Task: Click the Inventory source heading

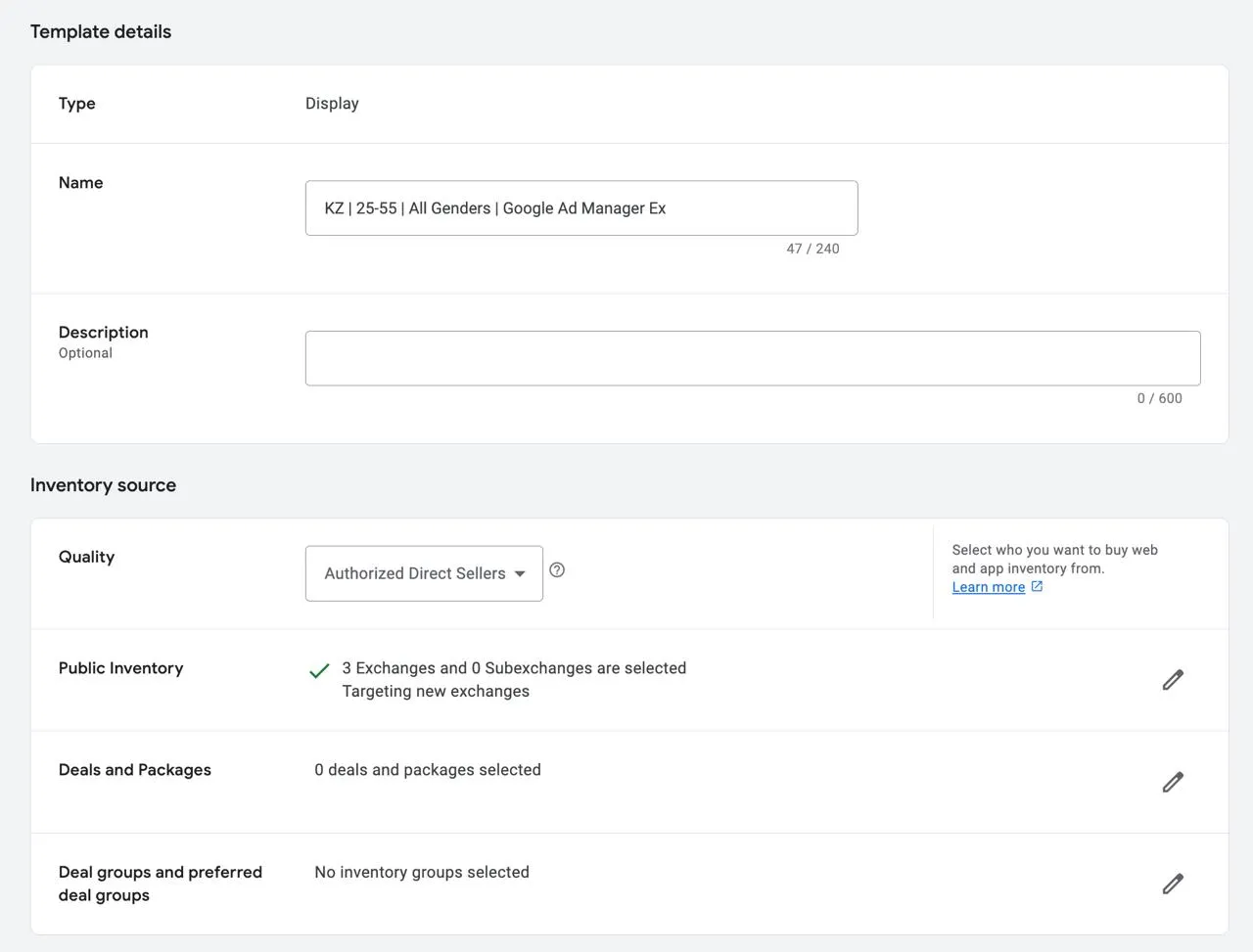Action: (103, 485)
